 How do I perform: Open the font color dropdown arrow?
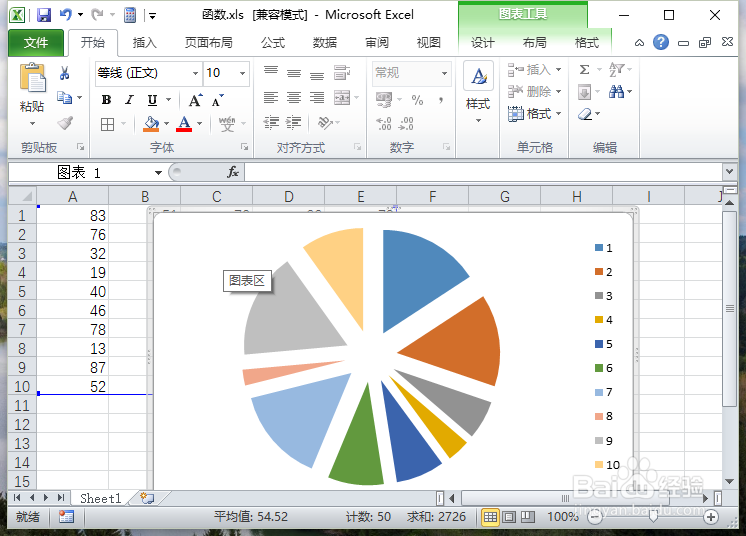click(199, 124)
